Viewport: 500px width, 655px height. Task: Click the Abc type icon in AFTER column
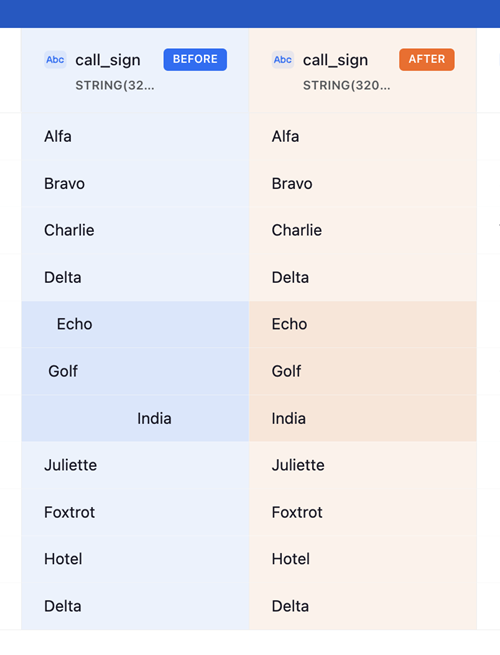283,60
